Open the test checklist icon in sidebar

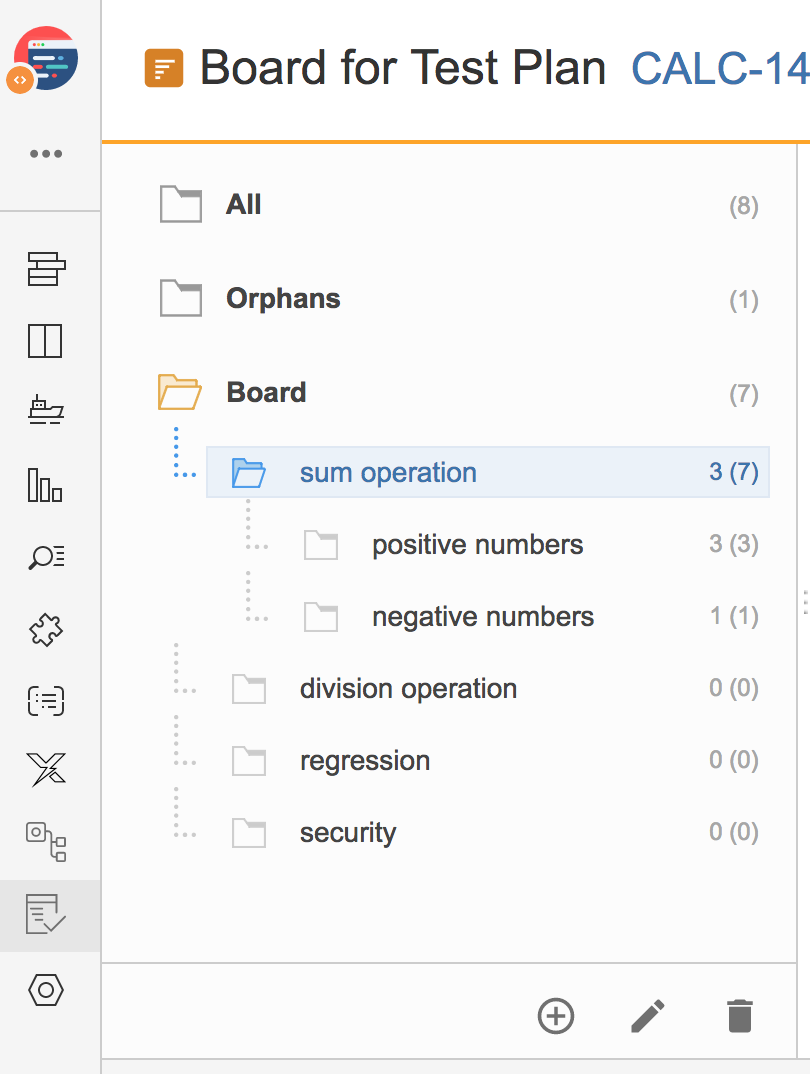[46, 914]
